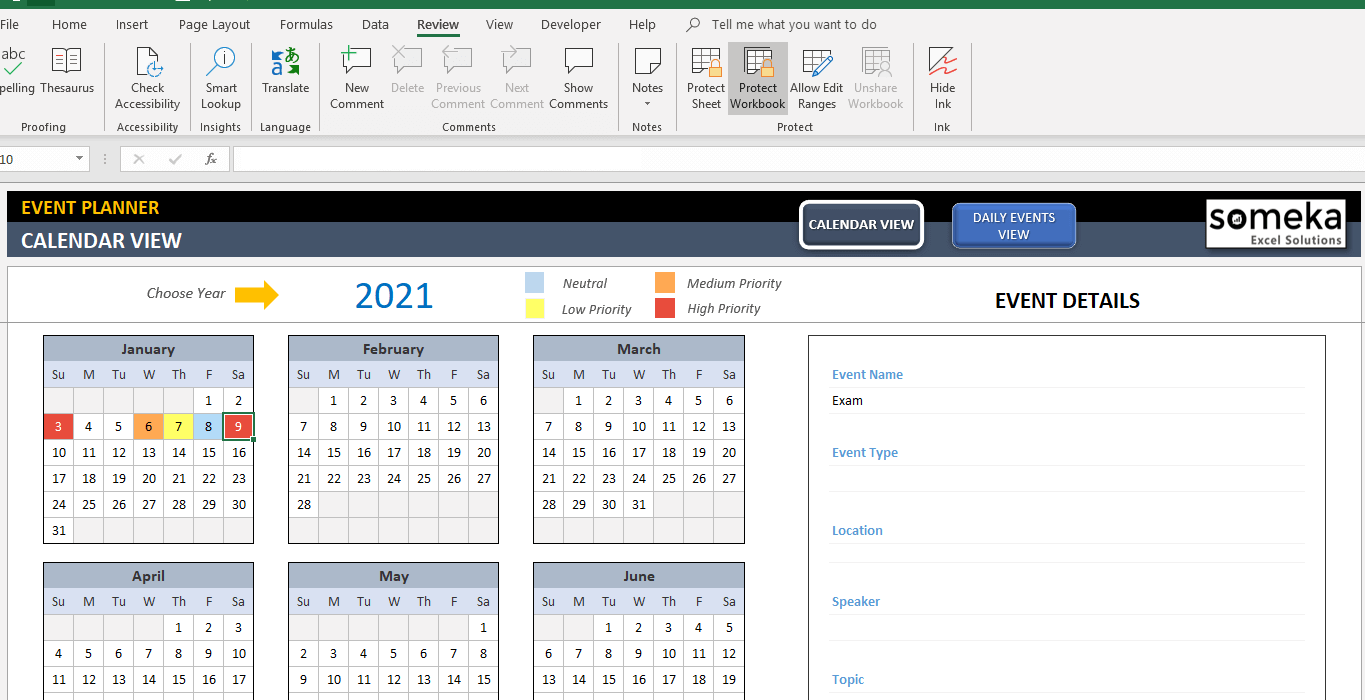
Task: Click Protect Sheet icon
Action: (706, 78)
